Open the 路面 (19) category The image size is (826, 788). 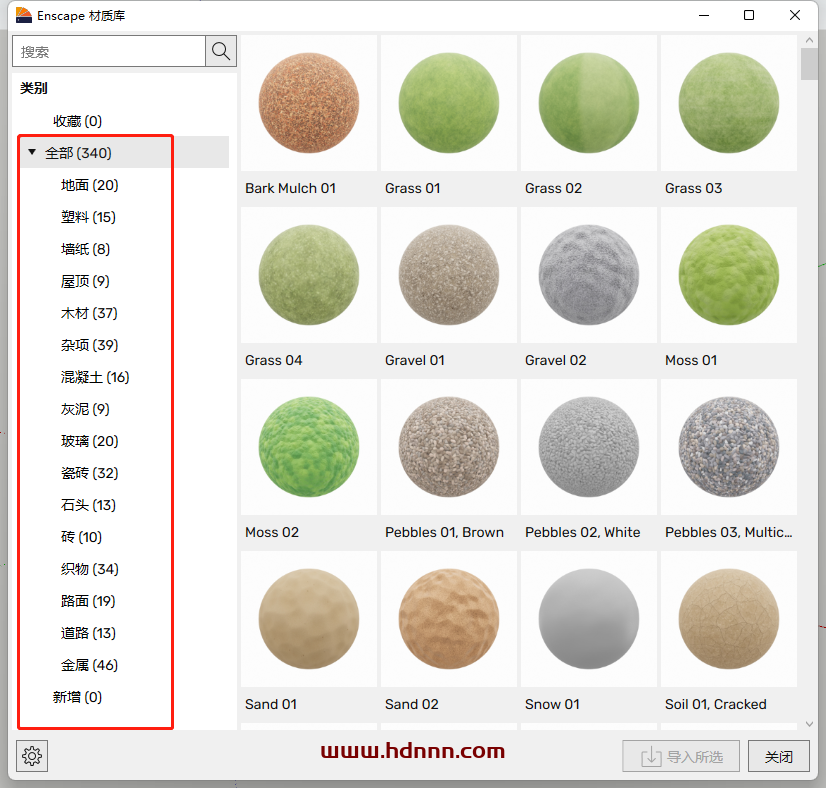pyautogui.click(x=88, y=601)
